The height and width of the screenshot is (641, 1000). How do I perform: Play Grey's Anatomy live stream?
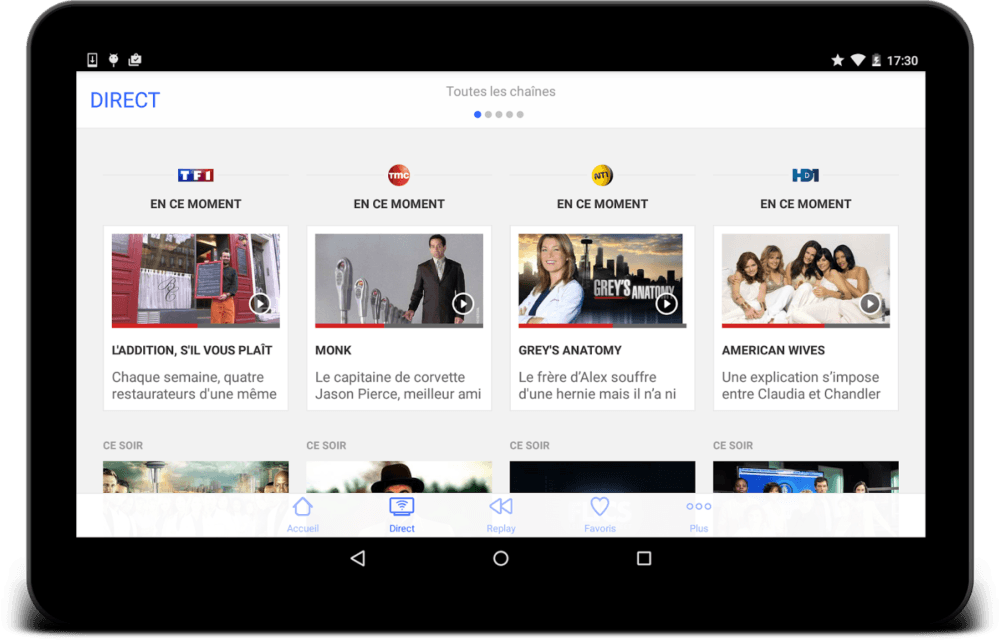point(666,303)
